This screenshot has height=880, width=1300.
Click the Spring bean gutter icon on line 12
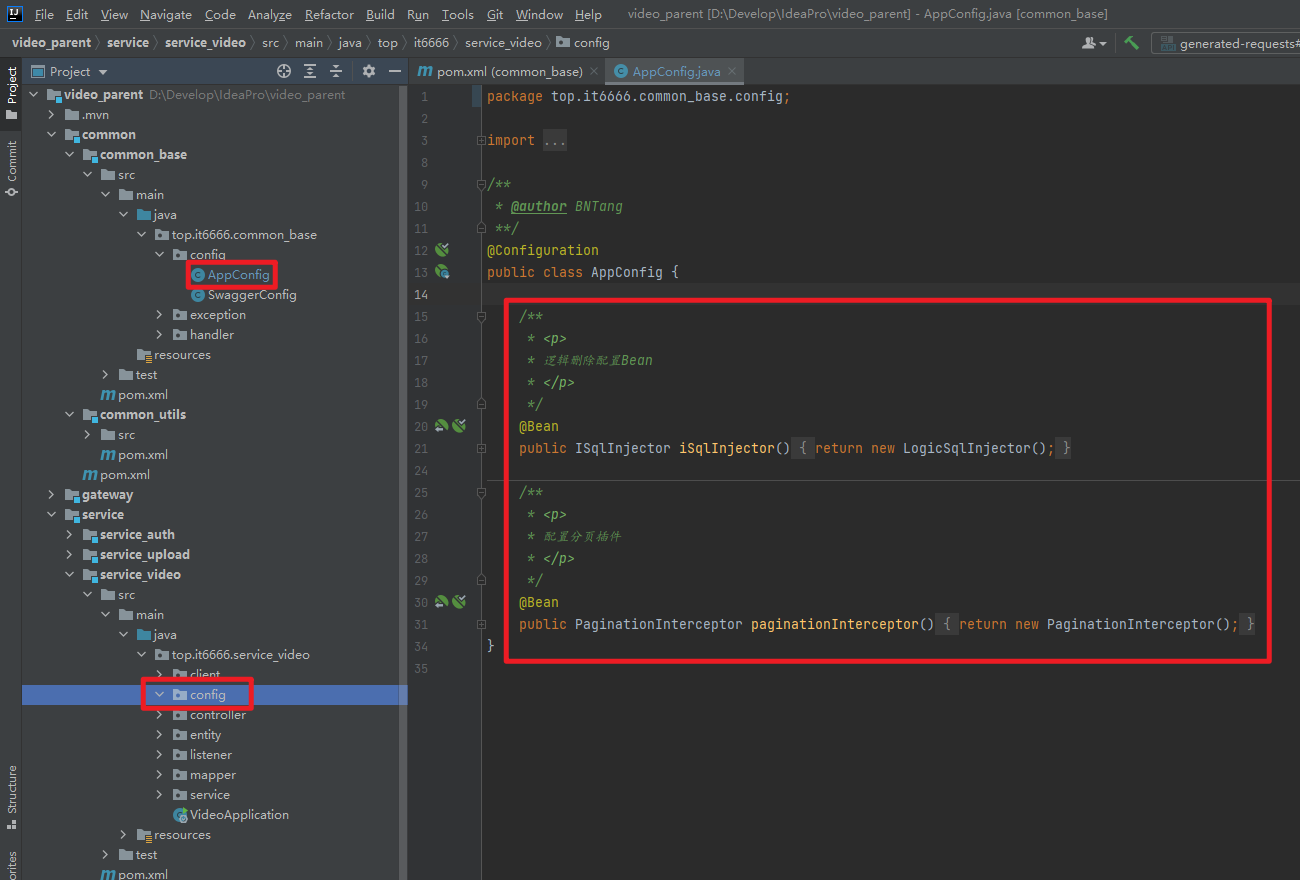click(x=442, y=250)
